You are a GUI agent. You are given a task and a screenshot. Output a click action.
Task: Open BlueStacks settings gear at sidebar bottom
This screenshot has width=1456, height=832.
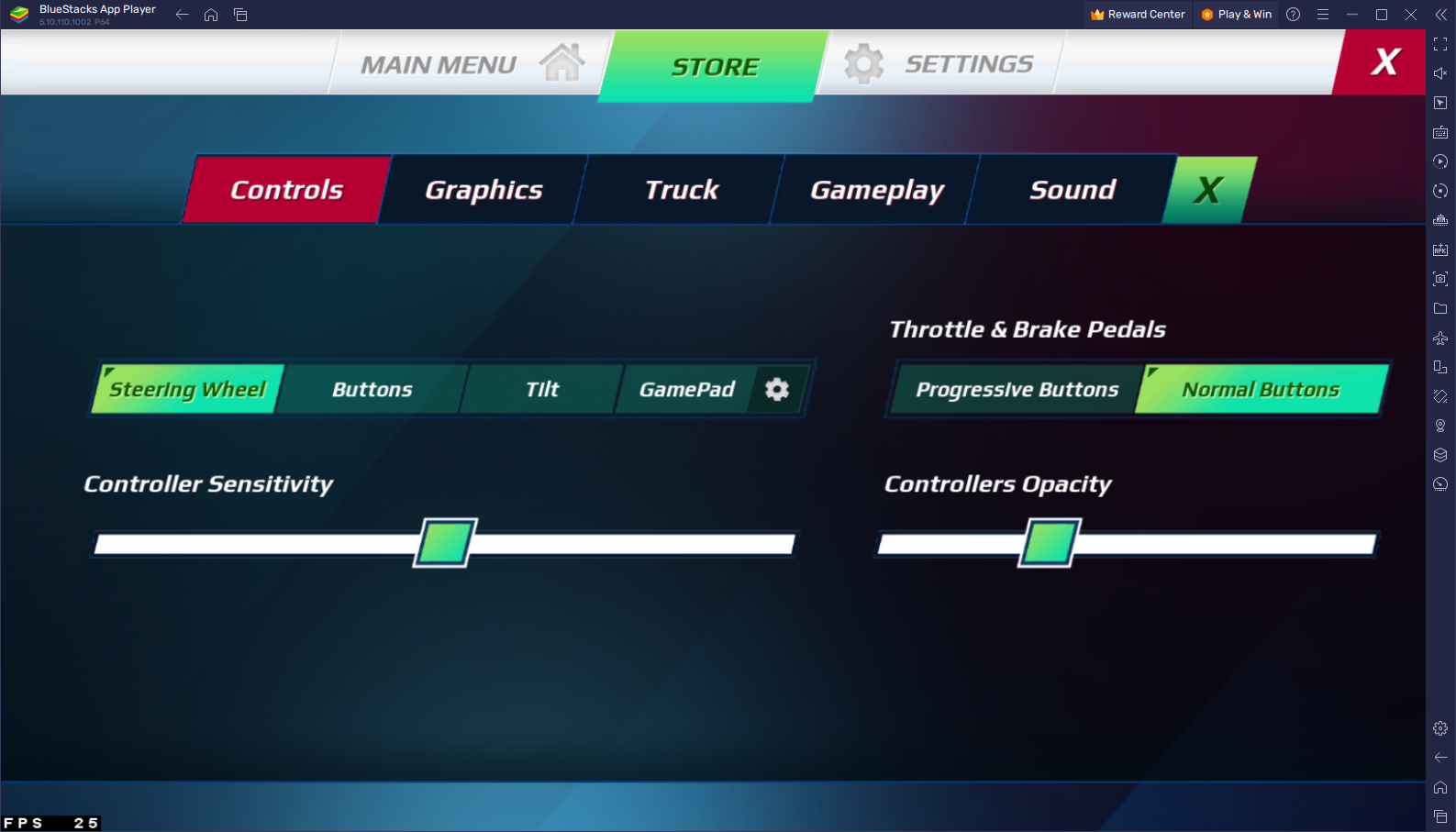coord(1440,728)
